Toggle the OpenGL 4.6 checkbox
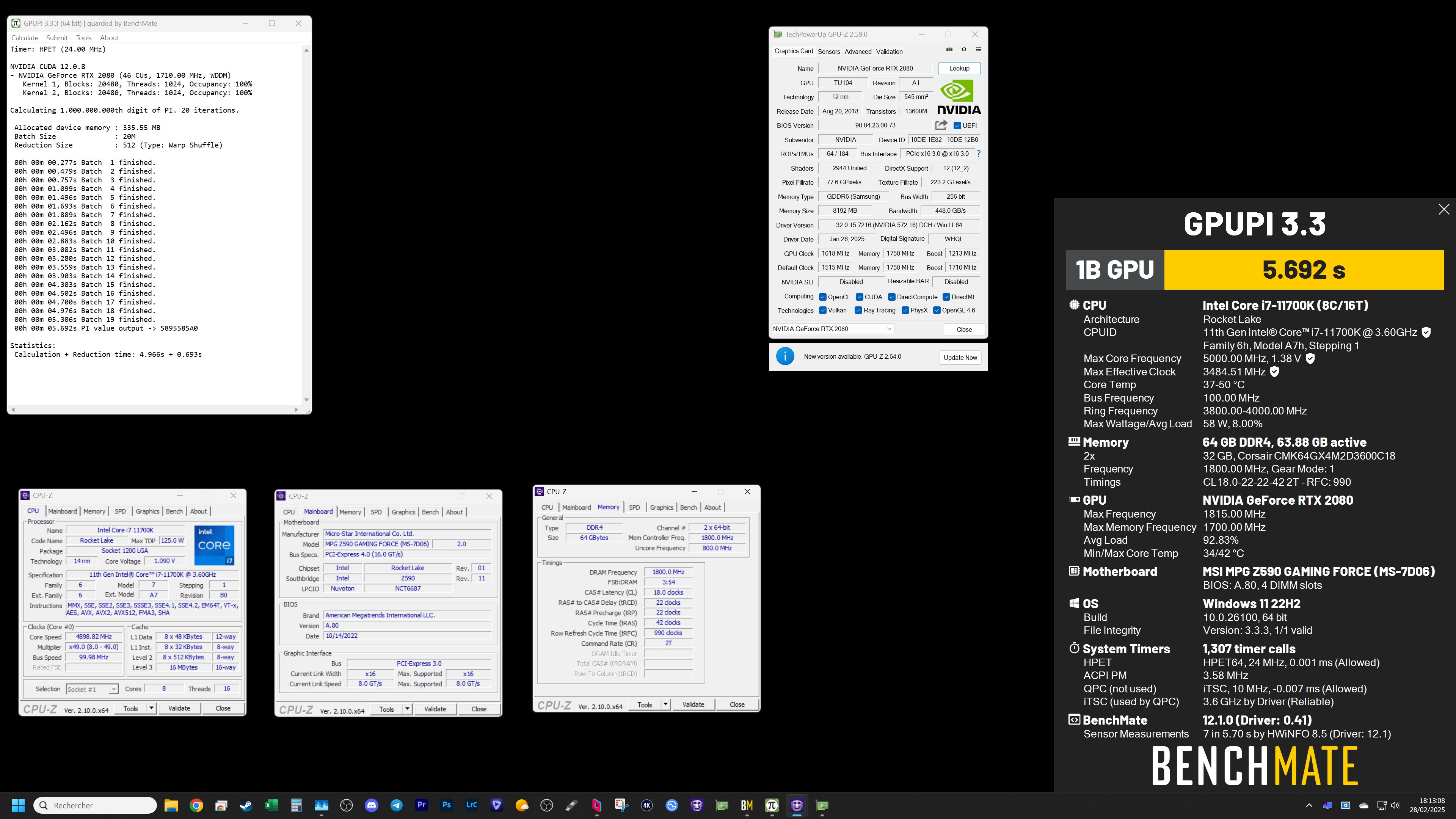Image resolution: width=1456 pixels, height=819 pixels. tap(937, 310)
